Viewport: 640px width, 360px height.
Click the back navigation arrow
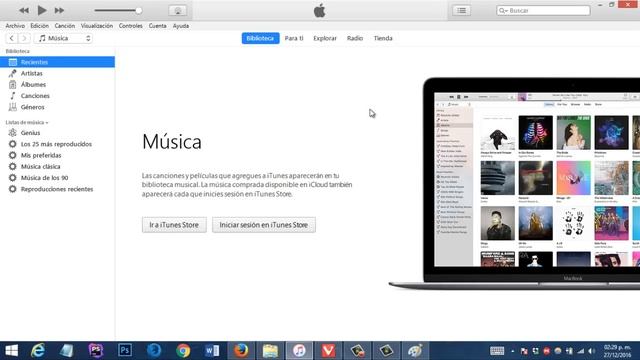point(11,38)
